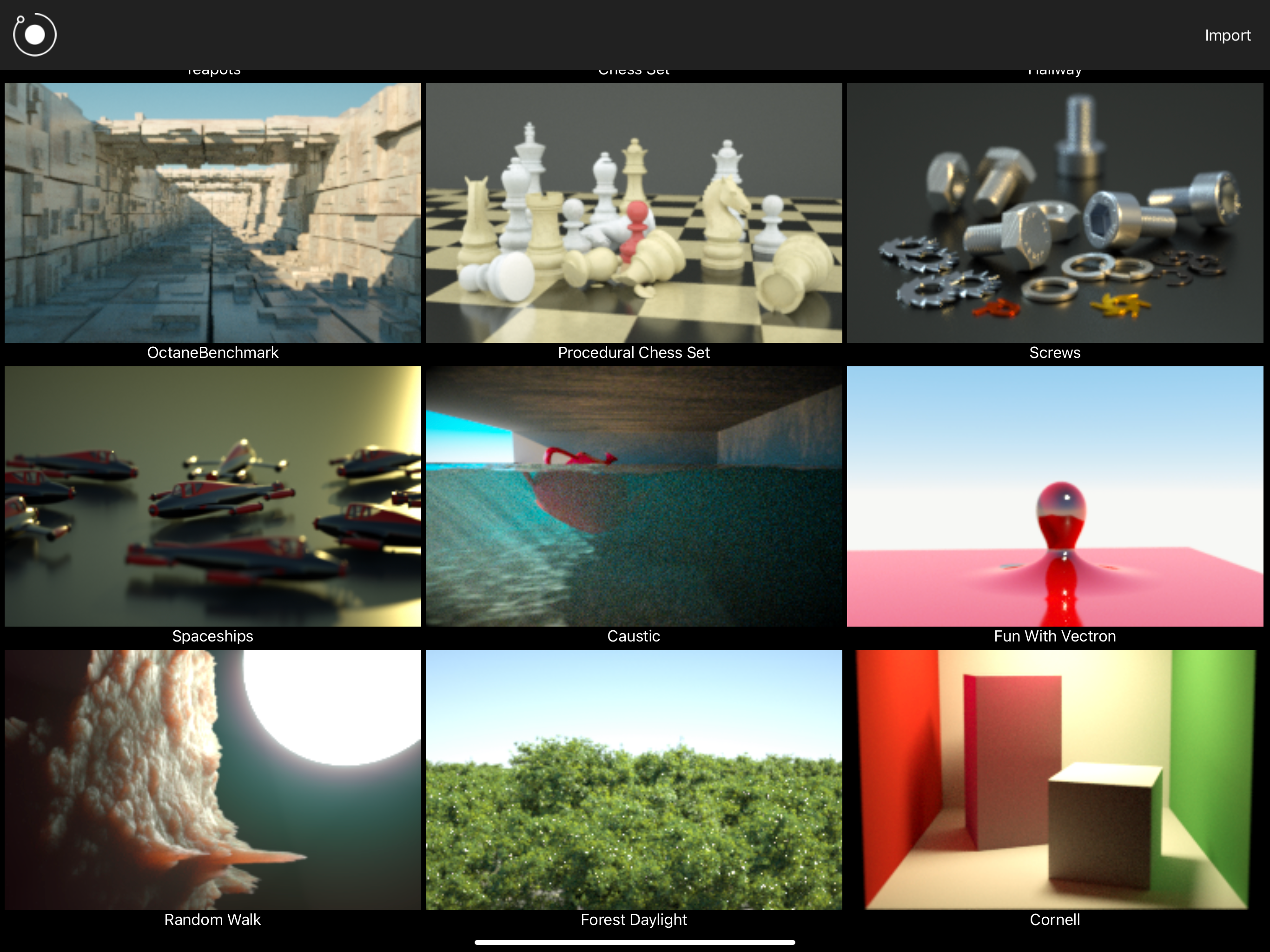Click the Forest Daylight caption
Screen dimensions: 1270x952
633,920
